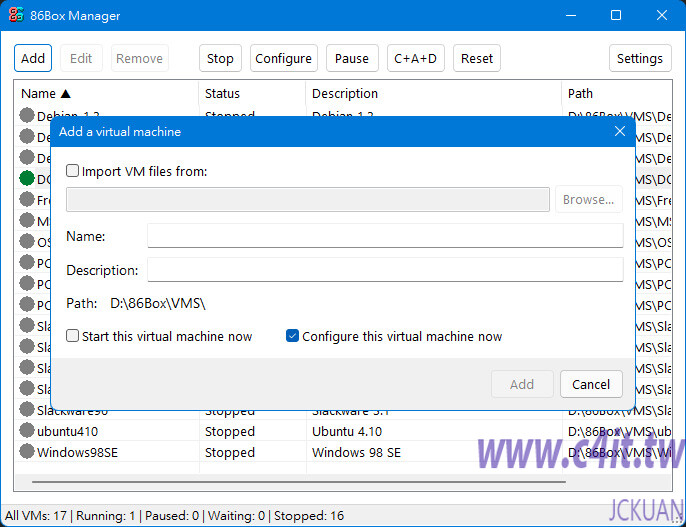Viewport: 686px width, 527px height.
Task: Click the All VMs: 17 status text
Action: [x=35, y=516]
